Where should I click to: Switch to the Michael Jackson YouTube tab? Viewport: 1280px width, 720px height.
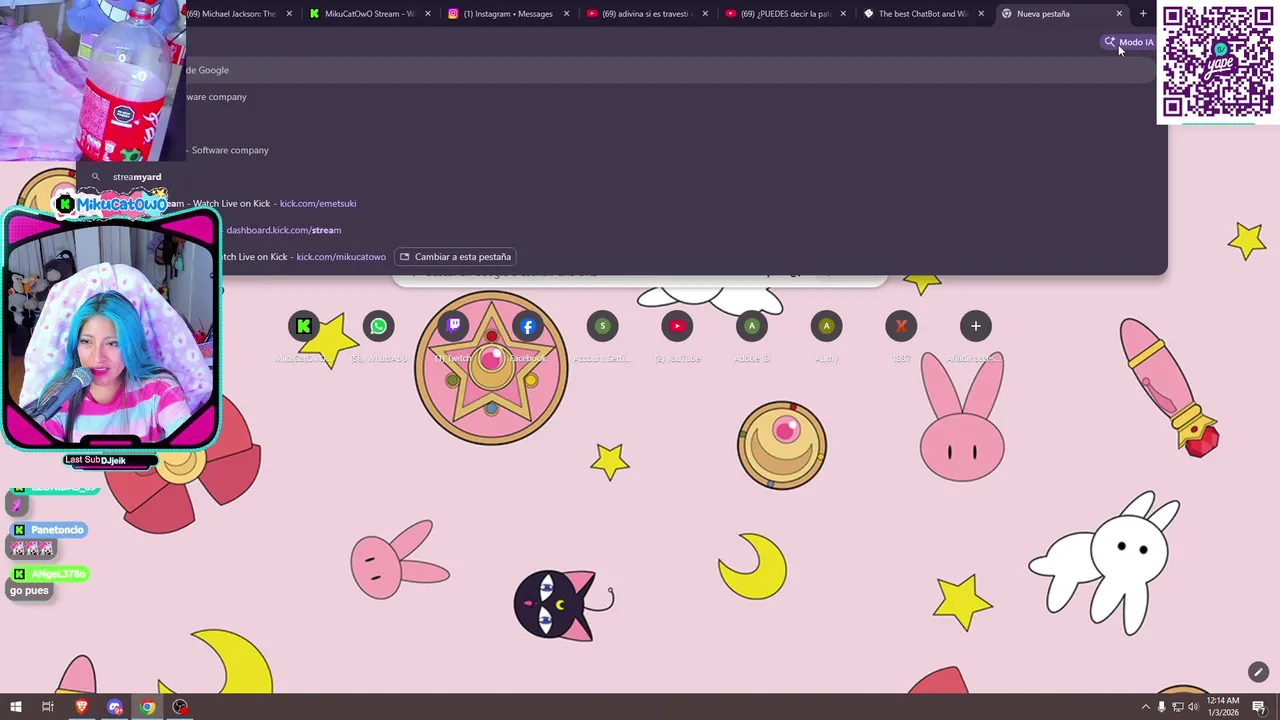click(236, 14)
